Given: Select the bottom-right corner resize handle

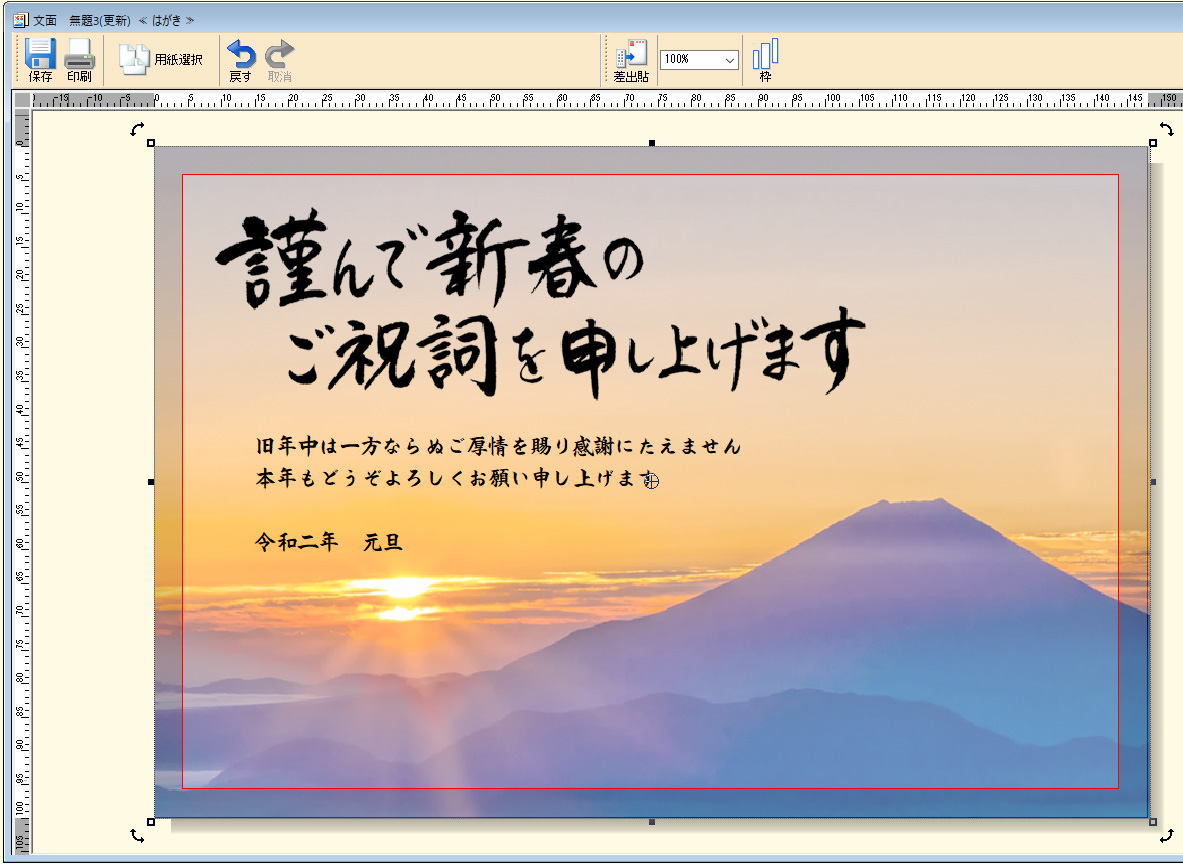Looking at the screenshot, I should tap(1153, 822).
